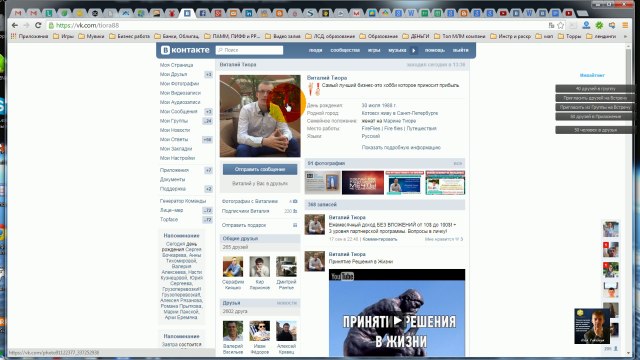Open the Топ МЛМ компани bookmarks folder
The width and height of the screenshot is (640, 360).
point(460,36)
